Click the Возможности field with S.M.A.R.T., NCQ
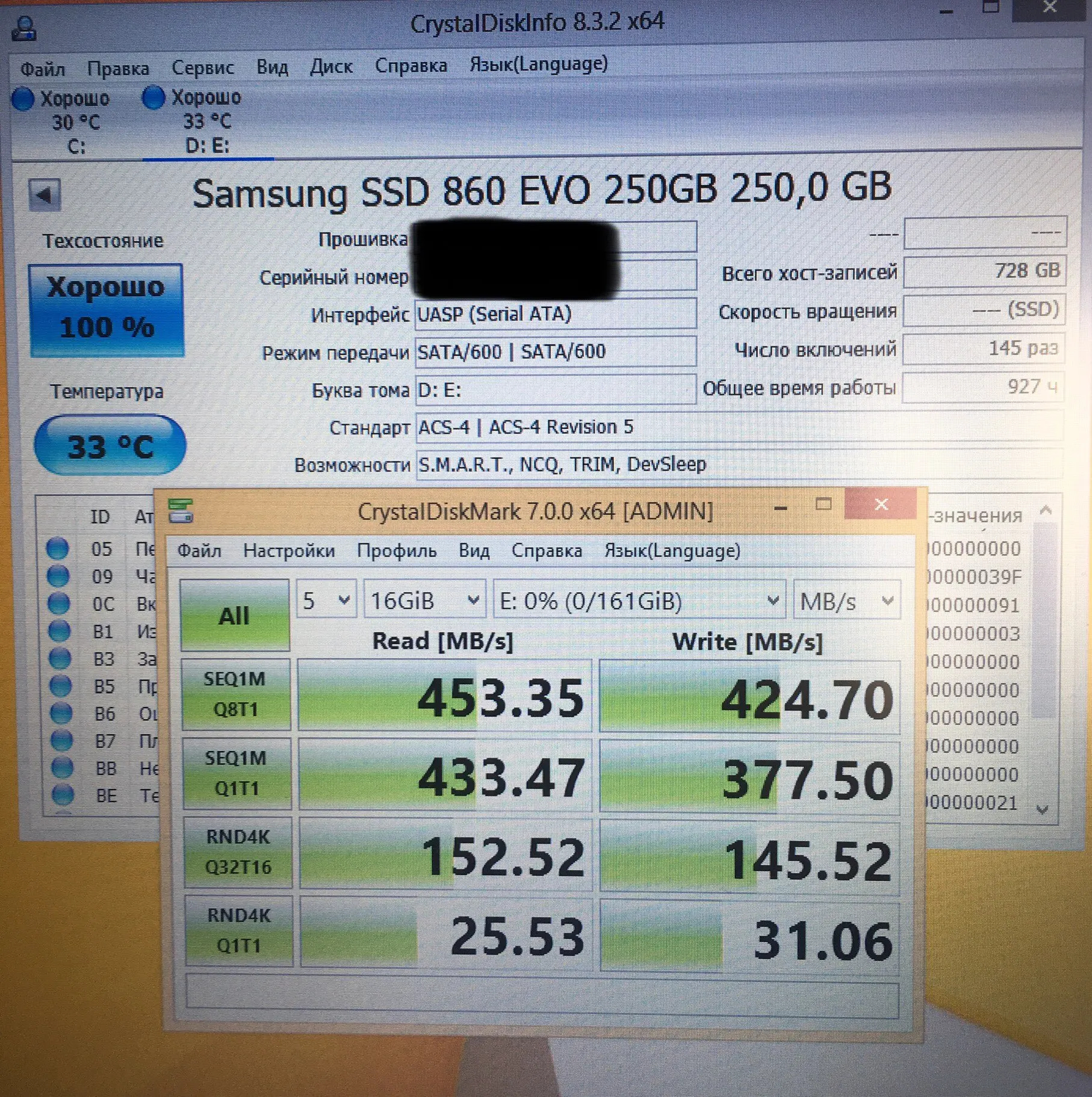 point(740,464)
